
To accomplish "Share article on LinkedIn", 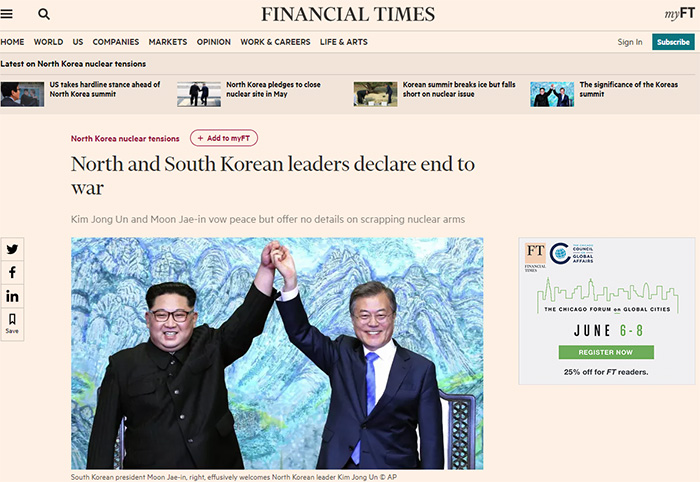I will click(x=12, y=296).
